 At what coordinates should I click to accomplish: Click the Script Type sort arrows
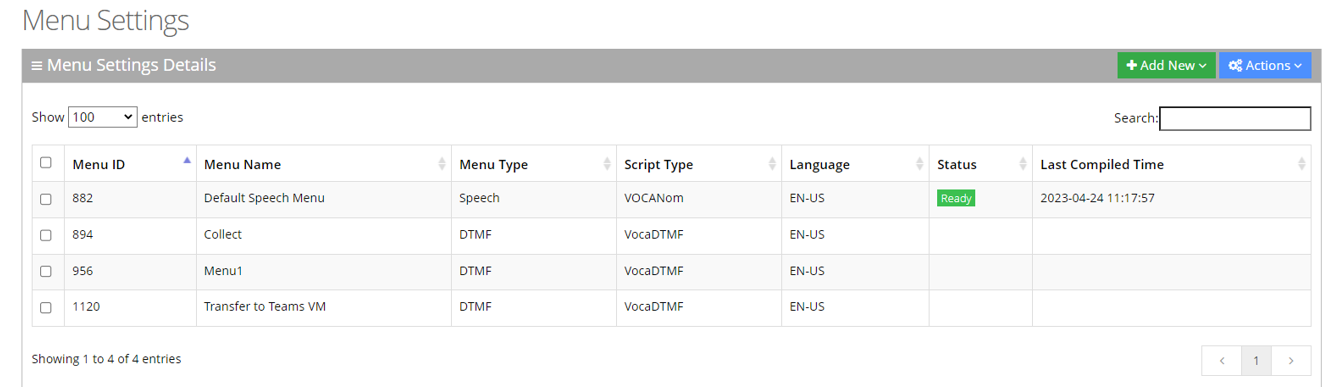(772, 164)
